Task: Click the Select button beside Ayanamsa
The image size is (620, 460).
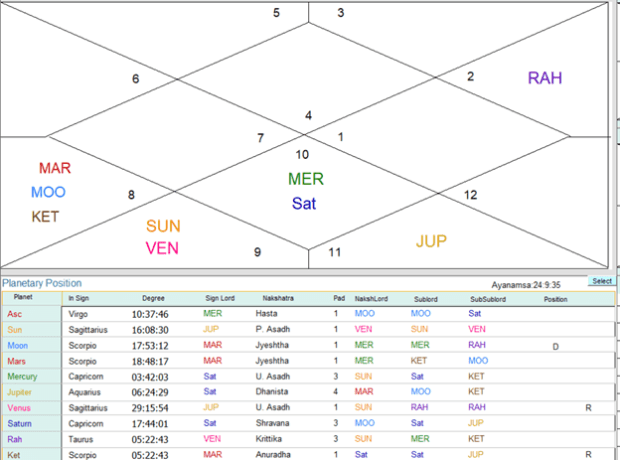Action: point(601,281)
